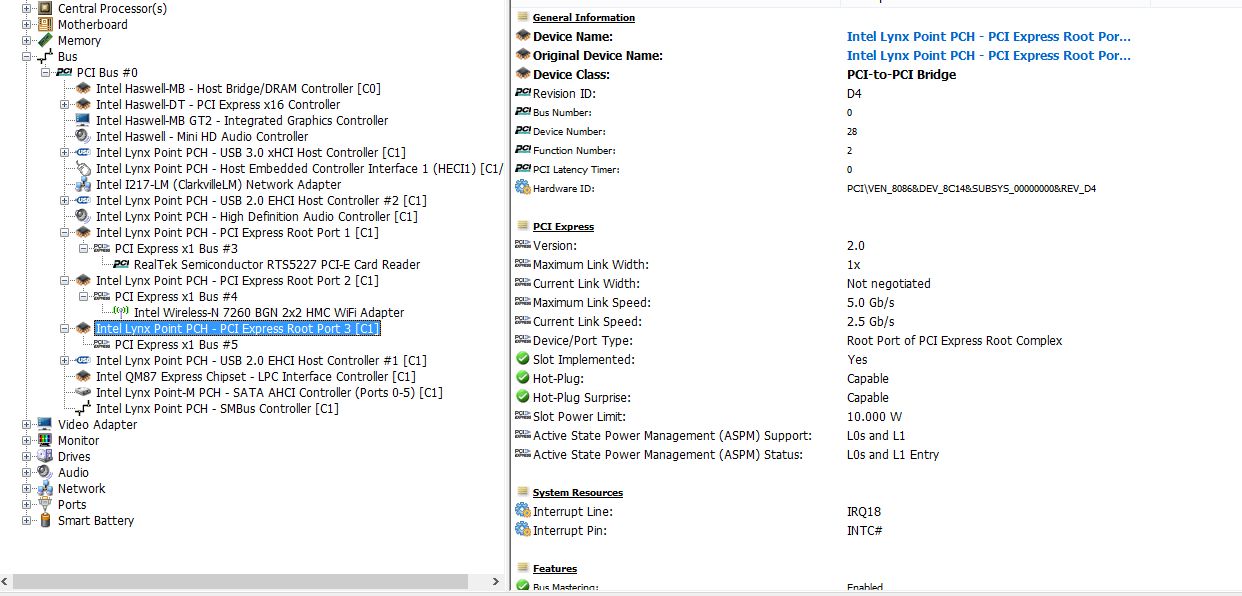Click the ASPM Status value L0s and L1 Entry
This screenshot has height=596, width=1242.
893,454
